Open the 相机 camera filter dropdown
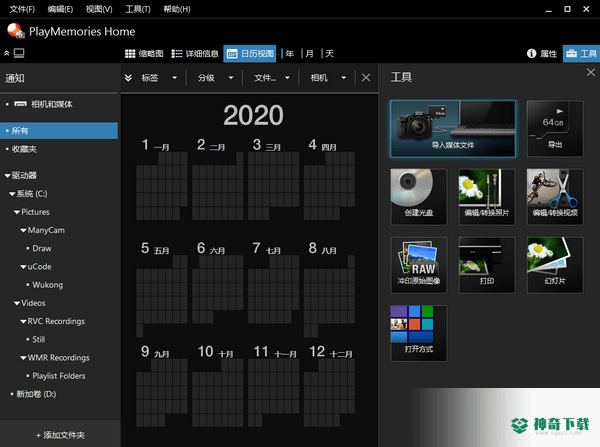Image resolution: width=600 pixels, height=447 pixels. coord(328,78)
